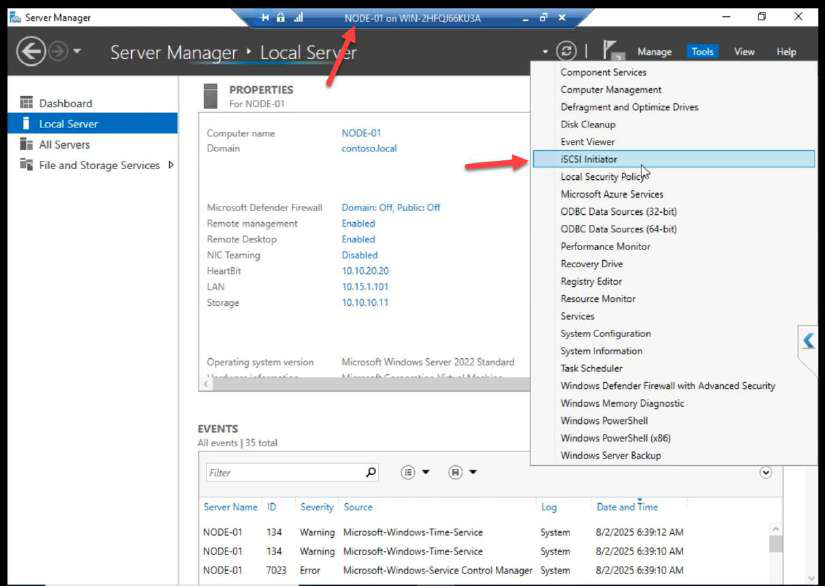Click the All Servers icon
The image size is (825, 586).
pyautogui.click(x=26, y=144)
